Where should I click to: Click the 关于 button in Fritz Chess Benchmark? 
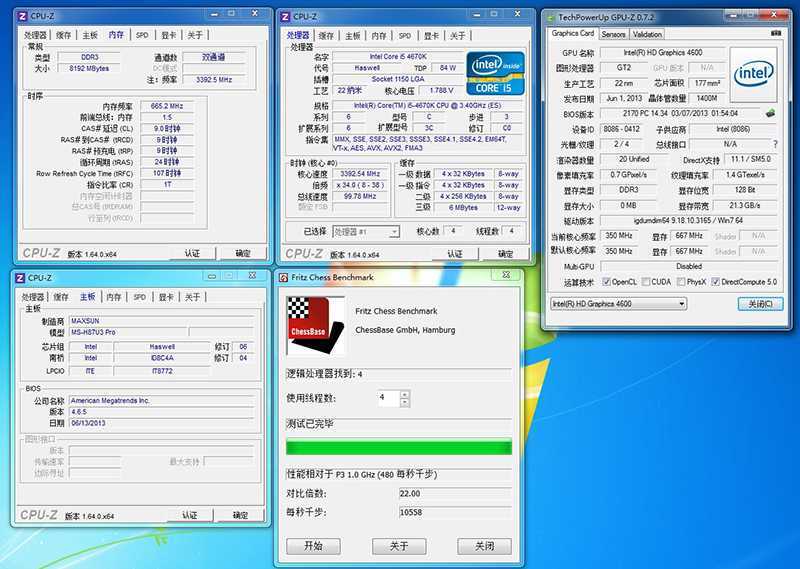click(x=399, y=546)
